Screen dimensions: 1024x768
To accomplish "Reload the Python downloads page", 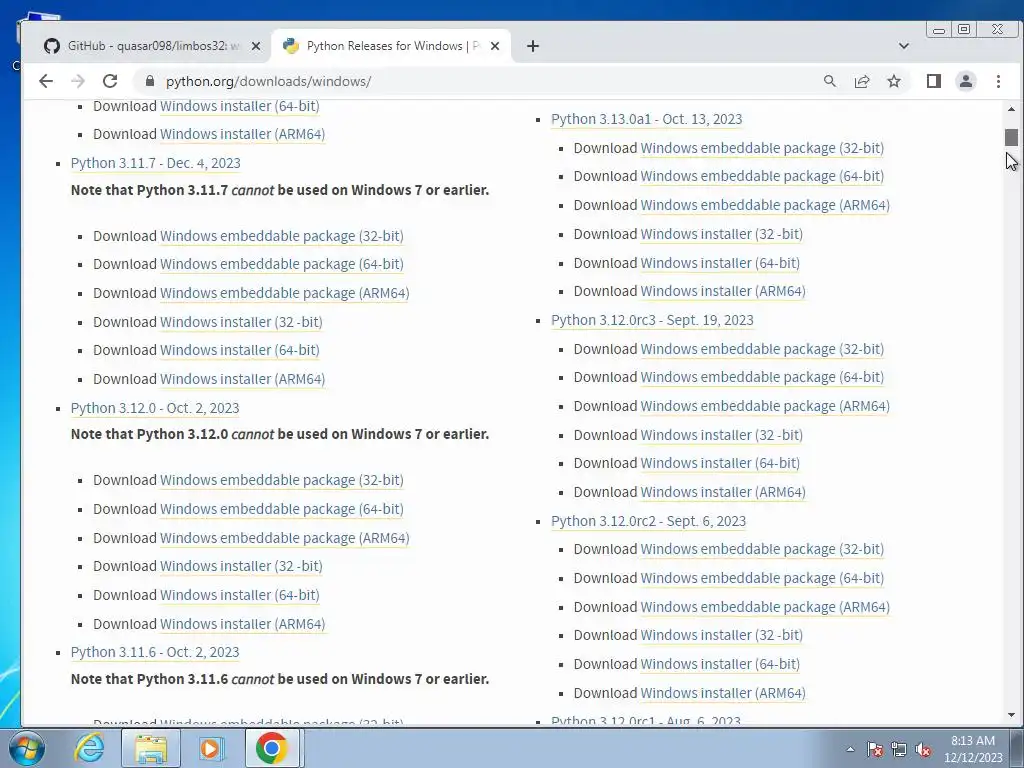I will click(110, 81).
